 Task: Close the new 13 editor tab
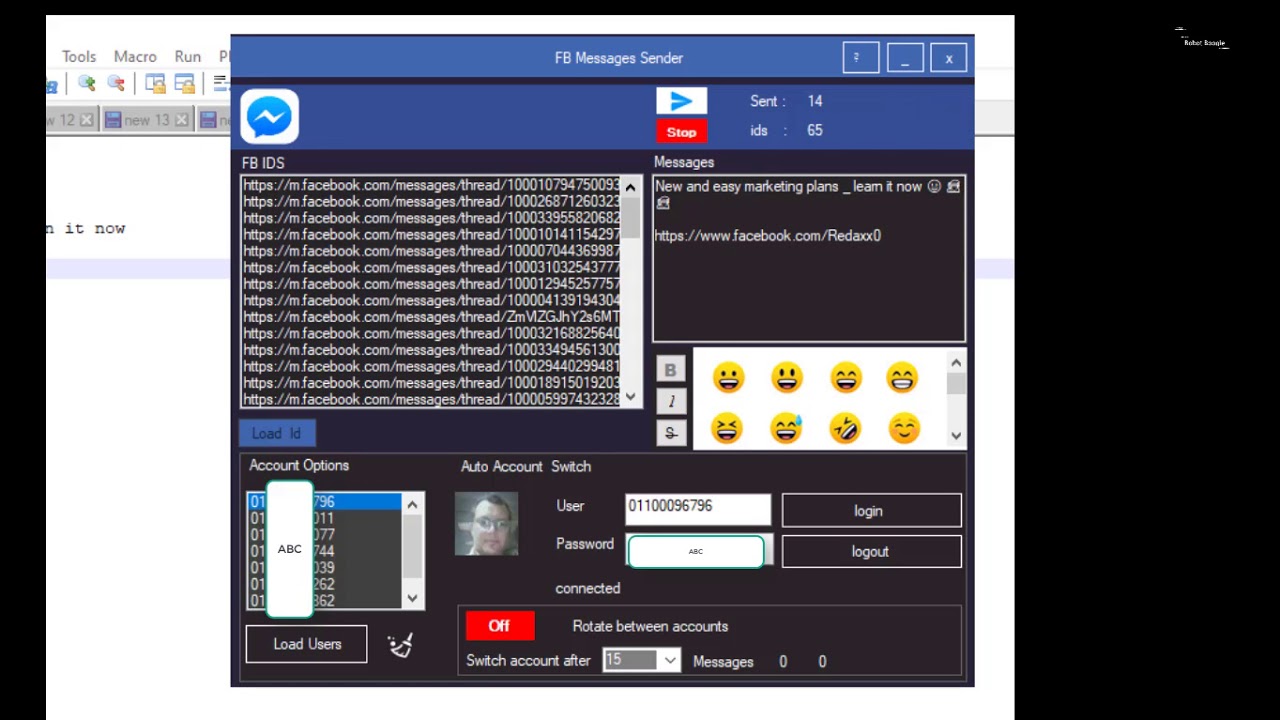pyautogui.click(x=181, y=120)
